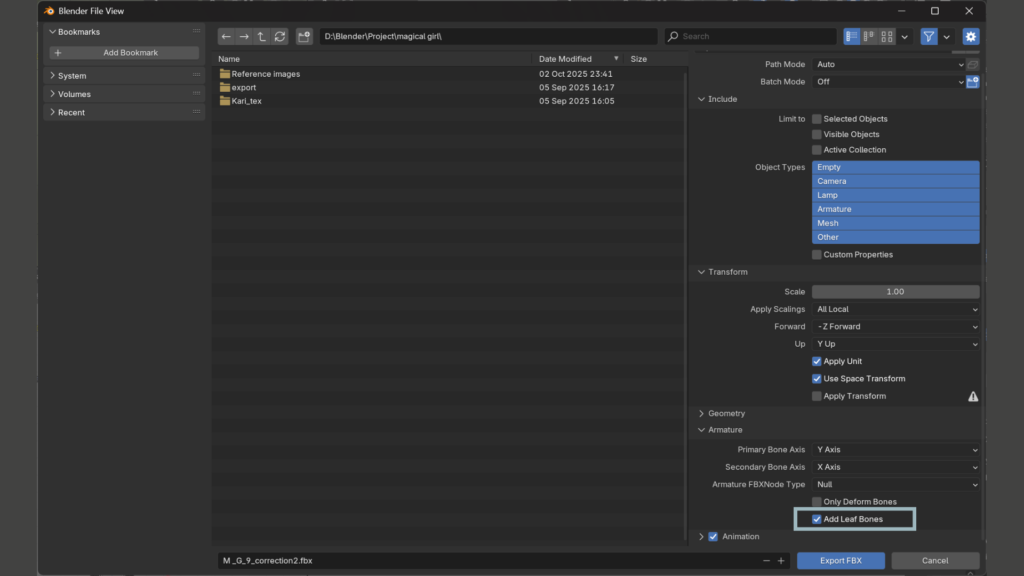The width and height of the screenshot is (1024, 576).
Task: Enable Only Deform Bones
Action: click(817, 502)
